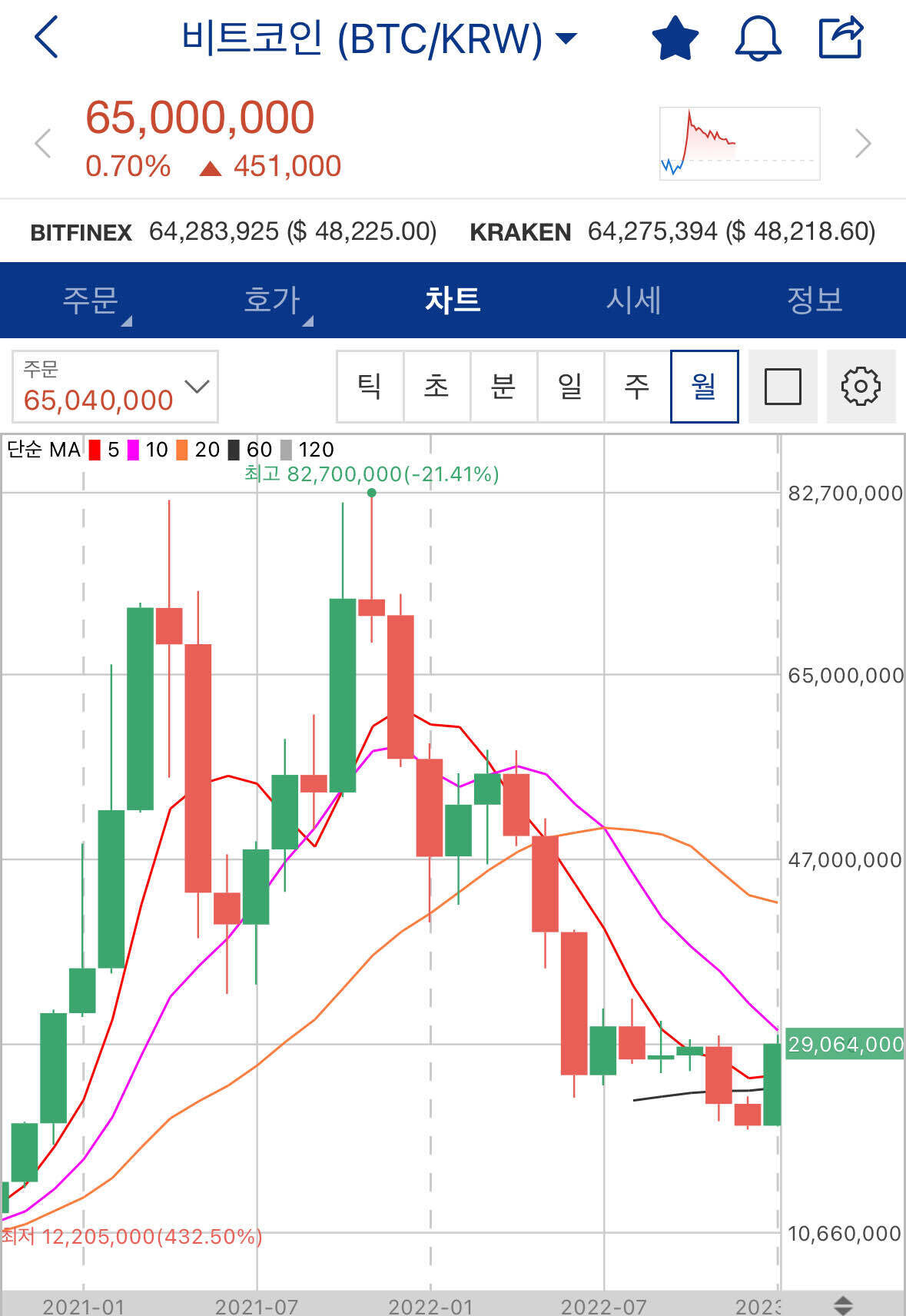Go to previous coin arrow
The height and width of the screenshot is (1316, 906).
click(43, 143)
